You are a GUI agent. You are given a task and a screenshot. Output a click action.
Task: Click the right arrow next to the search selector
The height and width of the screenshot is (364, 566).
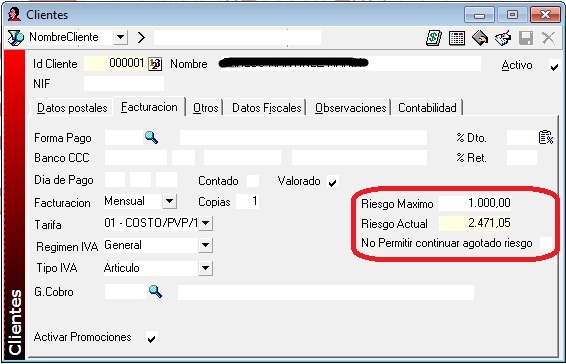tap(141, 37)
